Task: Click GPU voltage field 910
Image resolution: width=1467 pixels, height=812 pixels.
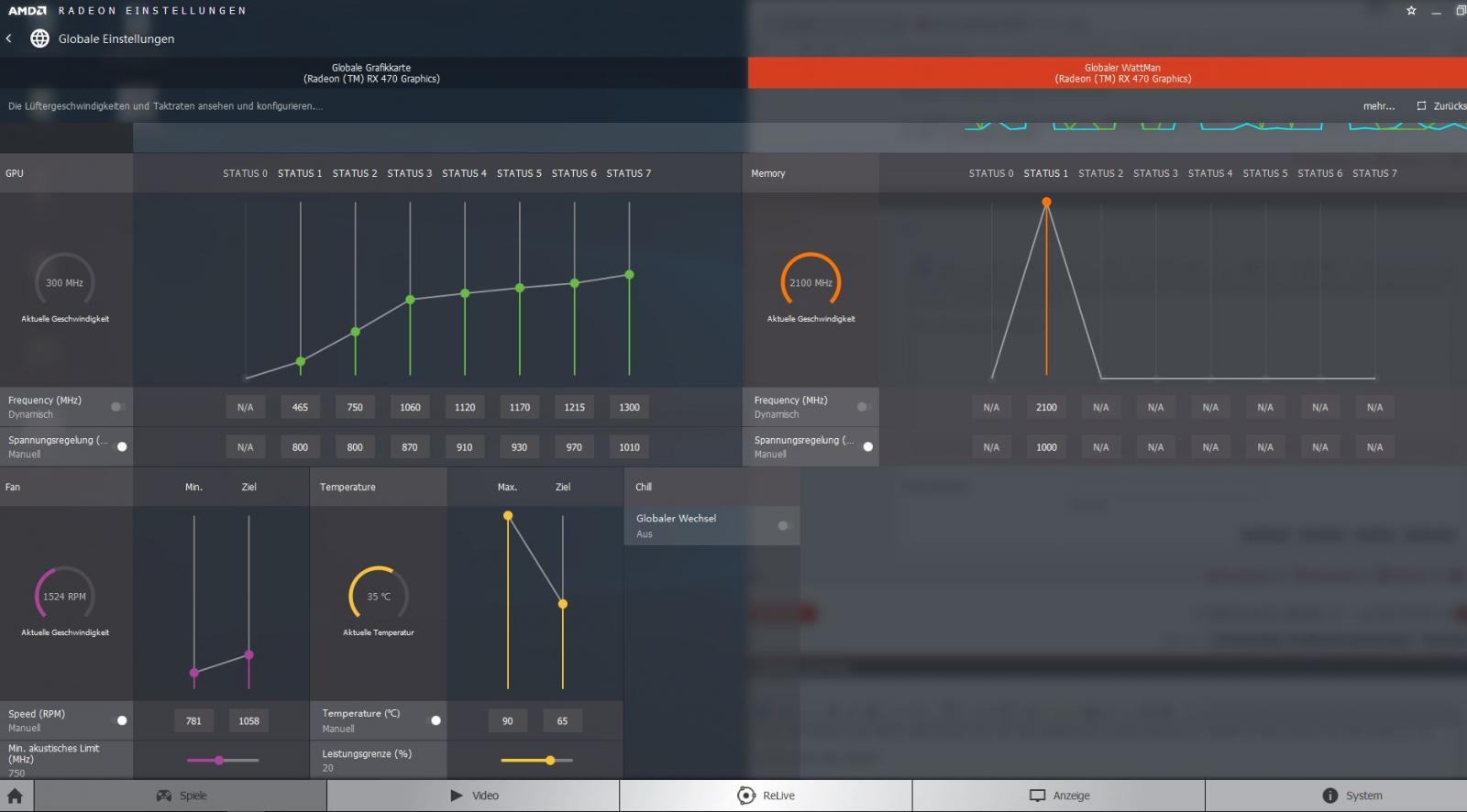Action: tap(465, 447)
